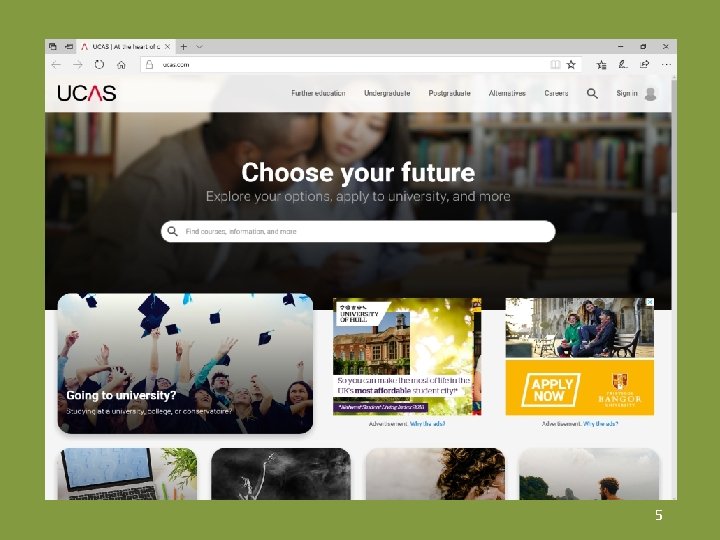Click the Further education nav item
The height and width of the screenshot is (540, 720).
(x=318, y=93)
